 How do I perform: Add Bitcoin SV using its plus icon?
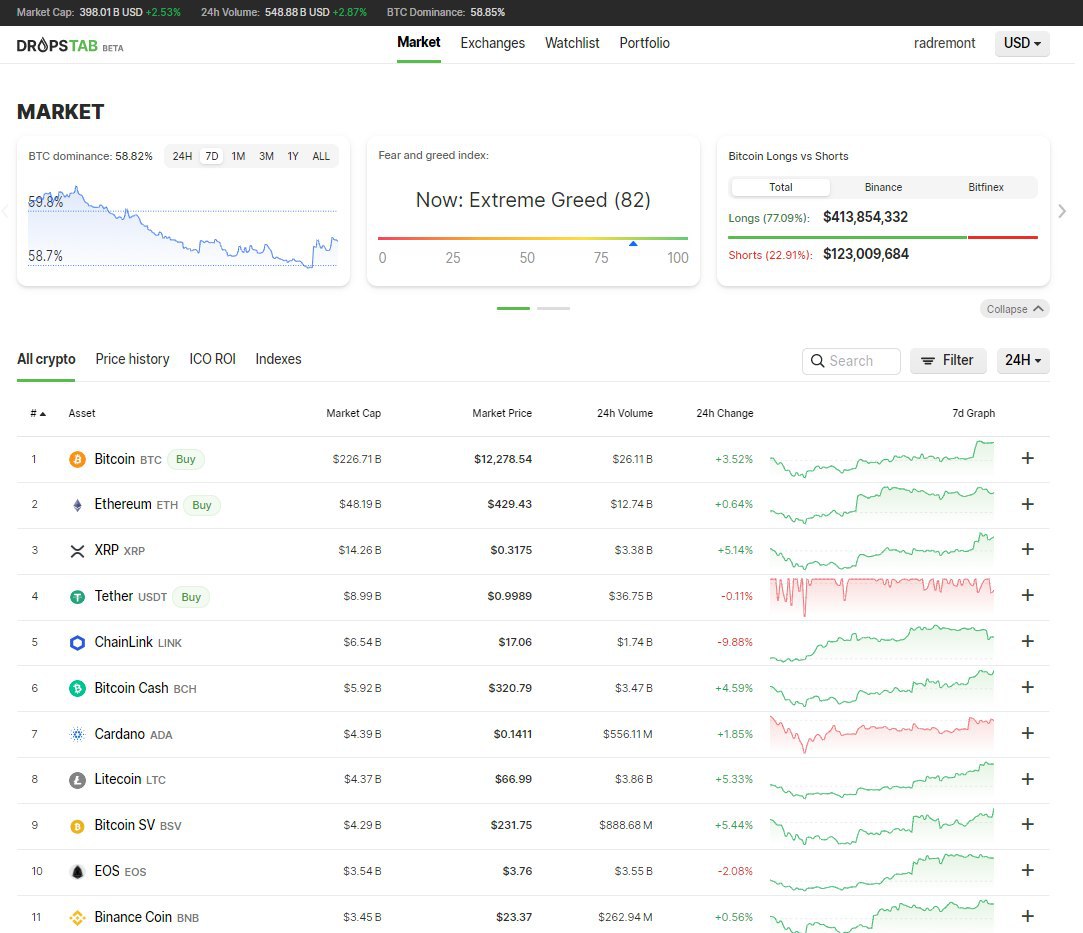tap(1028, 824)
